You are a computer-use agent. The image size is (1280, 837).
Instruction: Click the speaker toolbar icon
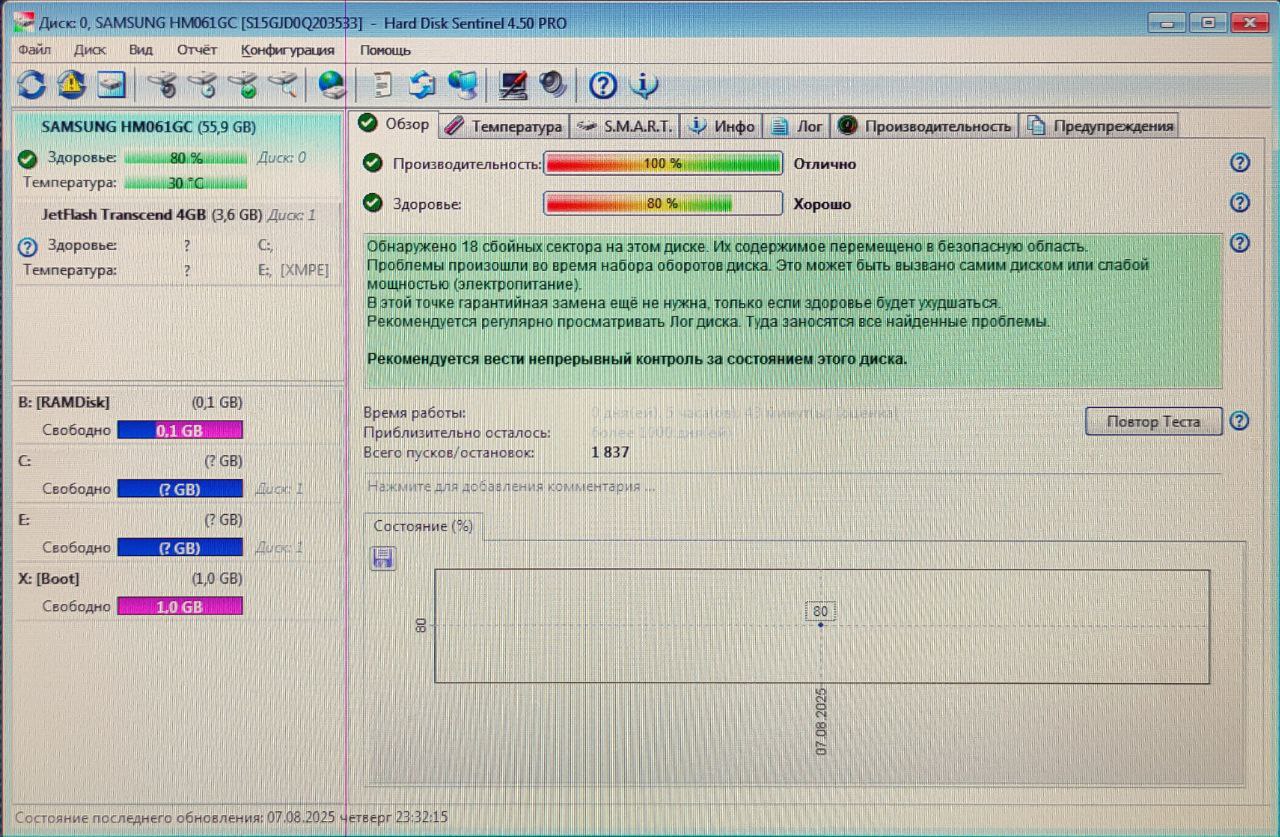pos(553,85)
